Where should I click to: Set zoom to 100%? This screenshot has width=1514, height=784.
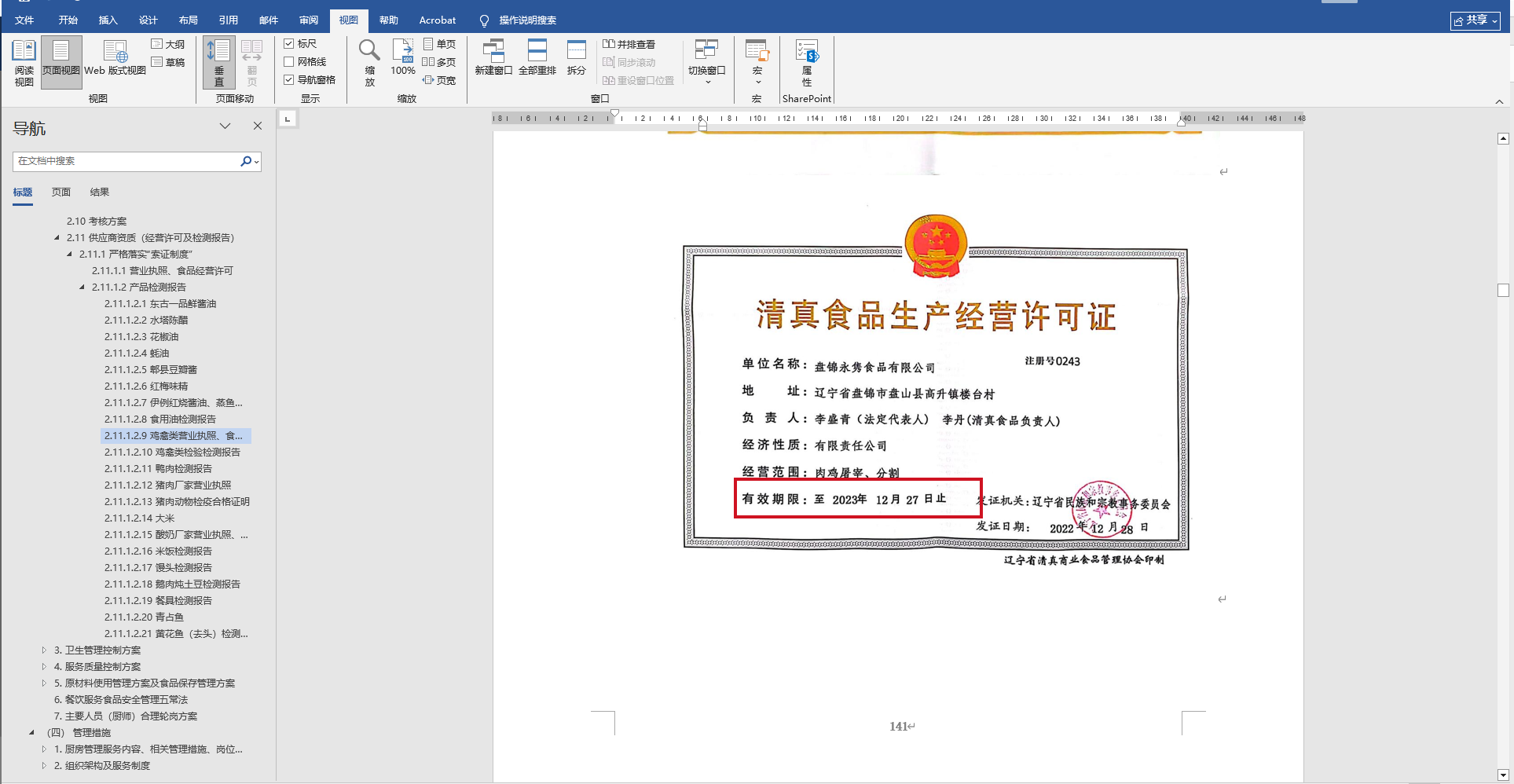(x=403, y=59)
